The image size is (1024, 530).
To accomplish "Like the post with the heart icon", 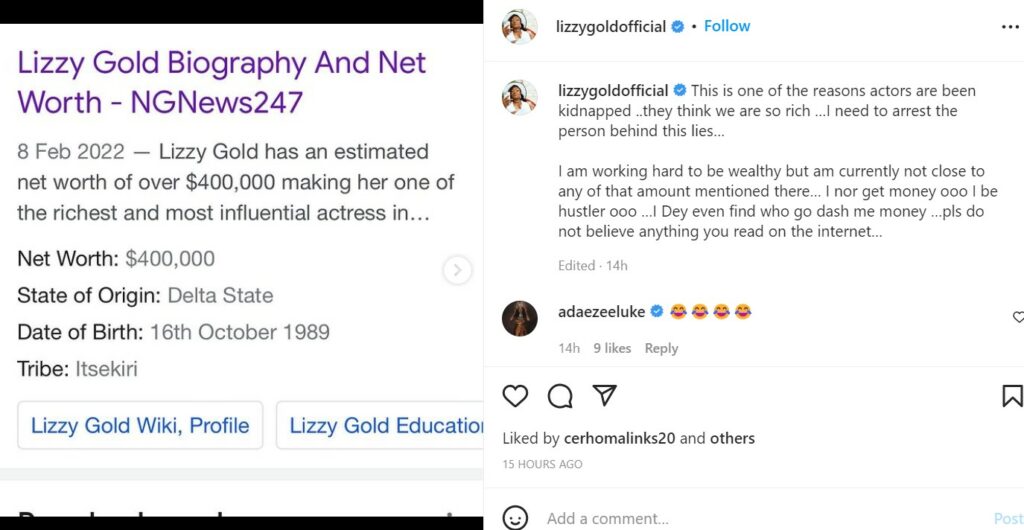I will [x=515, y=396].
